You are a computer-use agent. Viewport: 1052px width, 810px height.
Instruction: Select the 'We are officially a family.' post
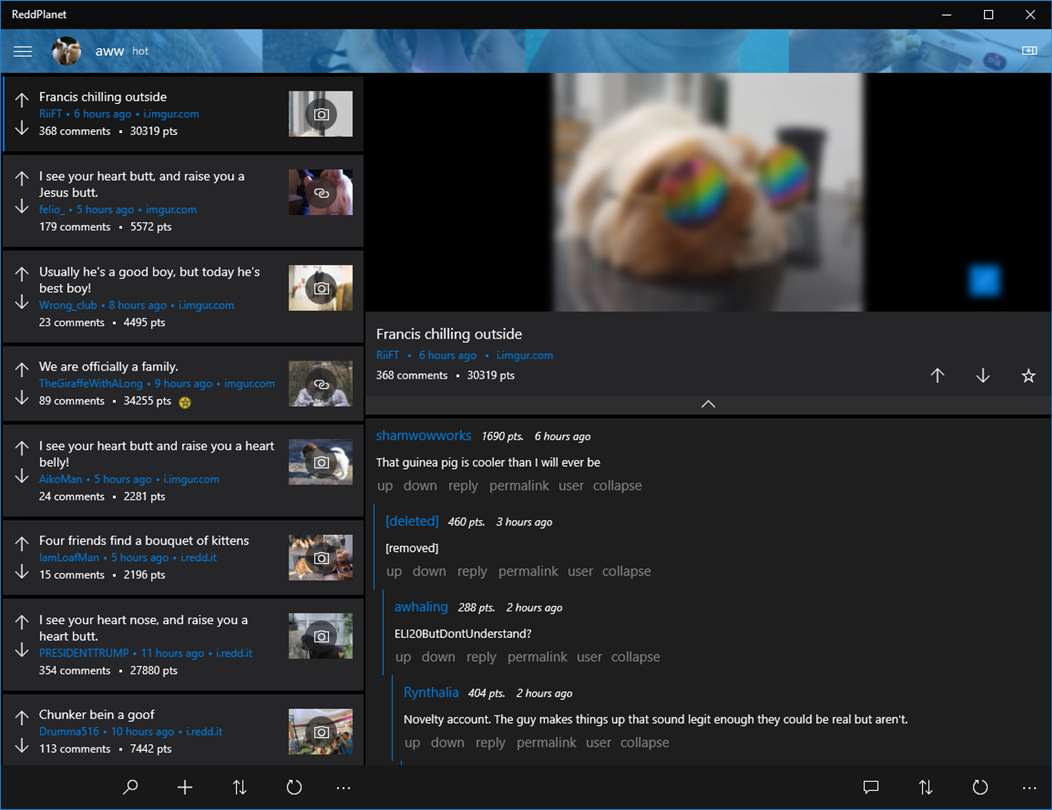(x=183, y=384)
